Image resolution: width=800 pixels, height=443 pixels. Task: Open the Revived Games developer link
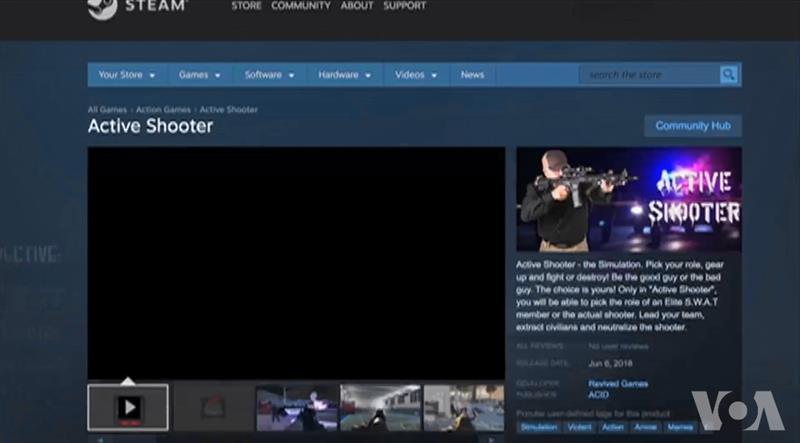[618, 383]
